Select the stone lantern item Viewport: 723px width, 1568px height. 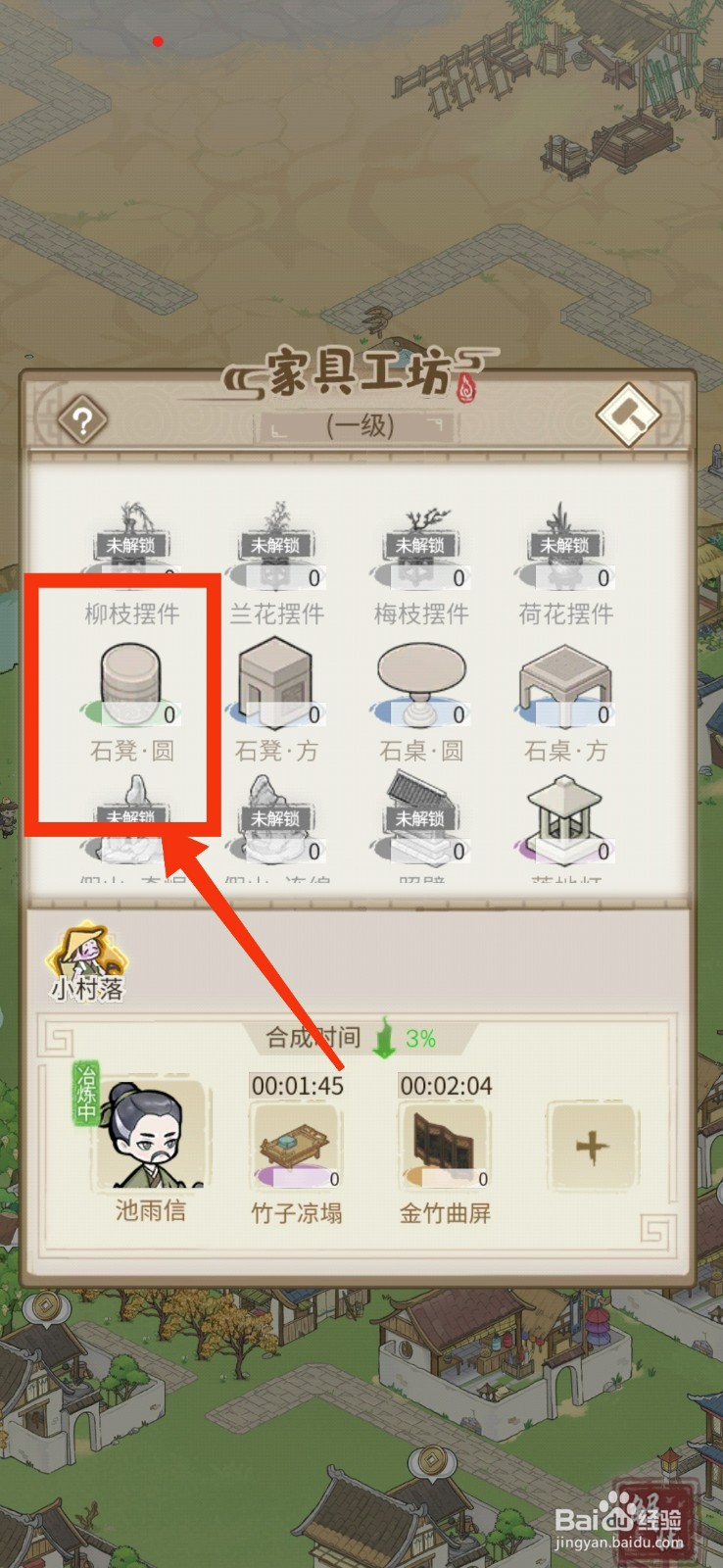pos(565,825)
